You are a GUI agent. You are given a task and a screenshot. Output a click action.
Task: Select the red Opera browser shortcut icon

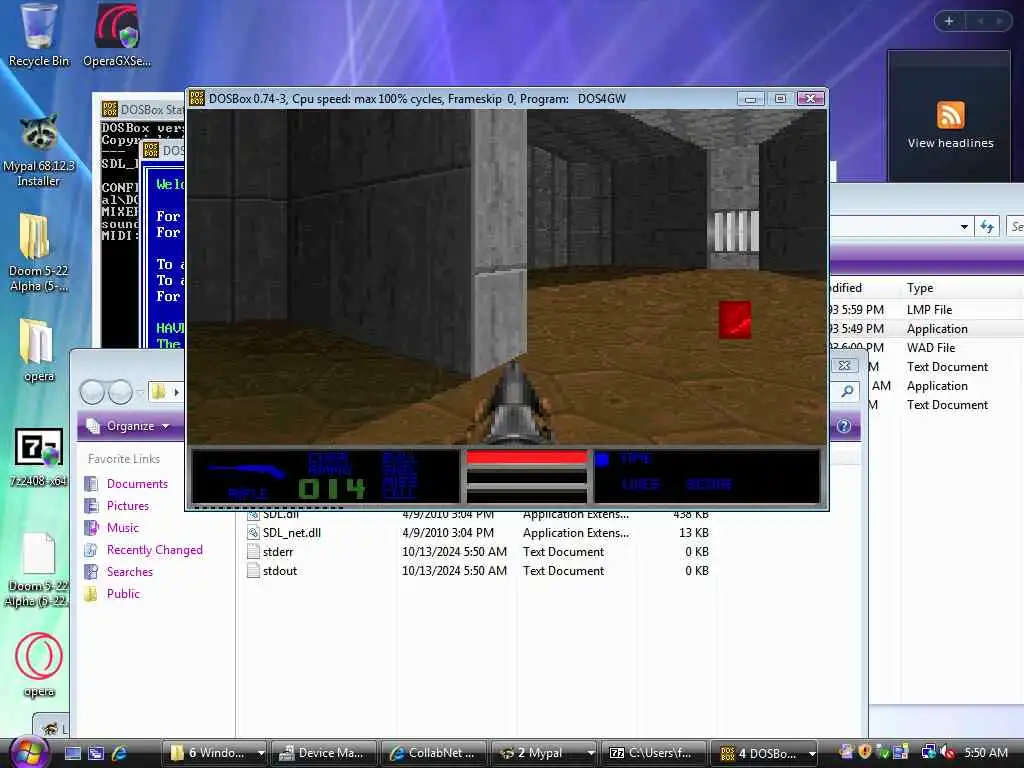pos(39,664)
